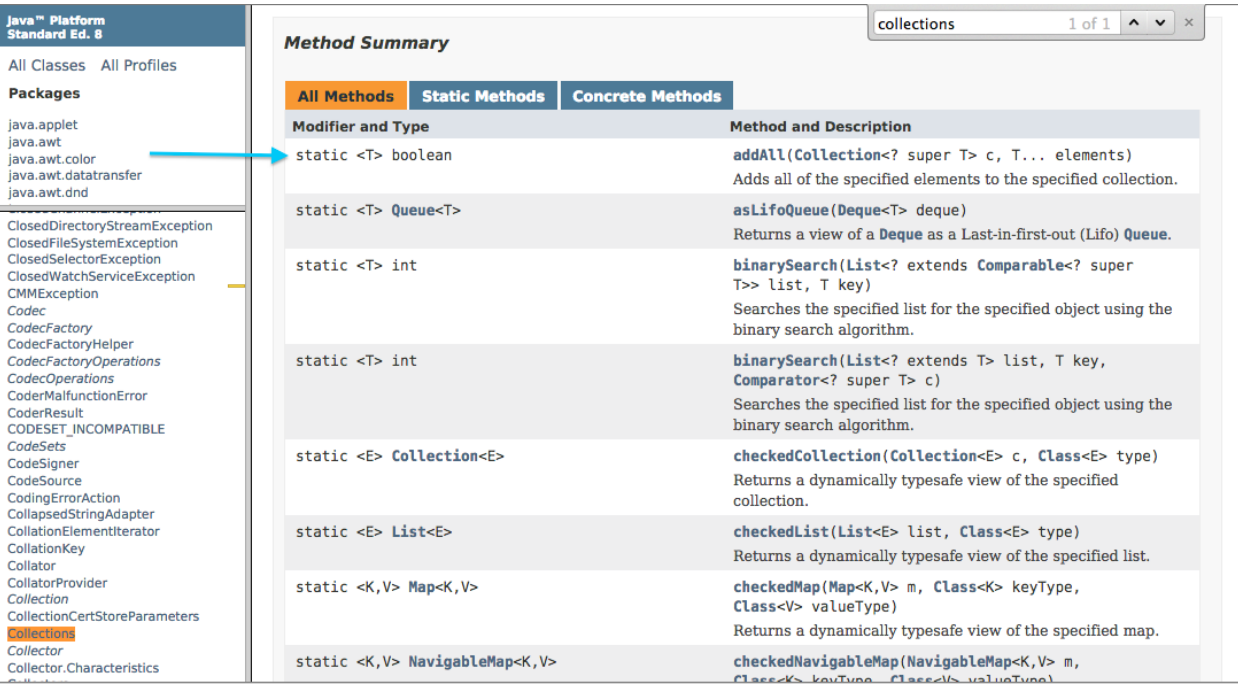Switch to the Concrete Methods tab

pyautogui.click(x=646, y=96)
